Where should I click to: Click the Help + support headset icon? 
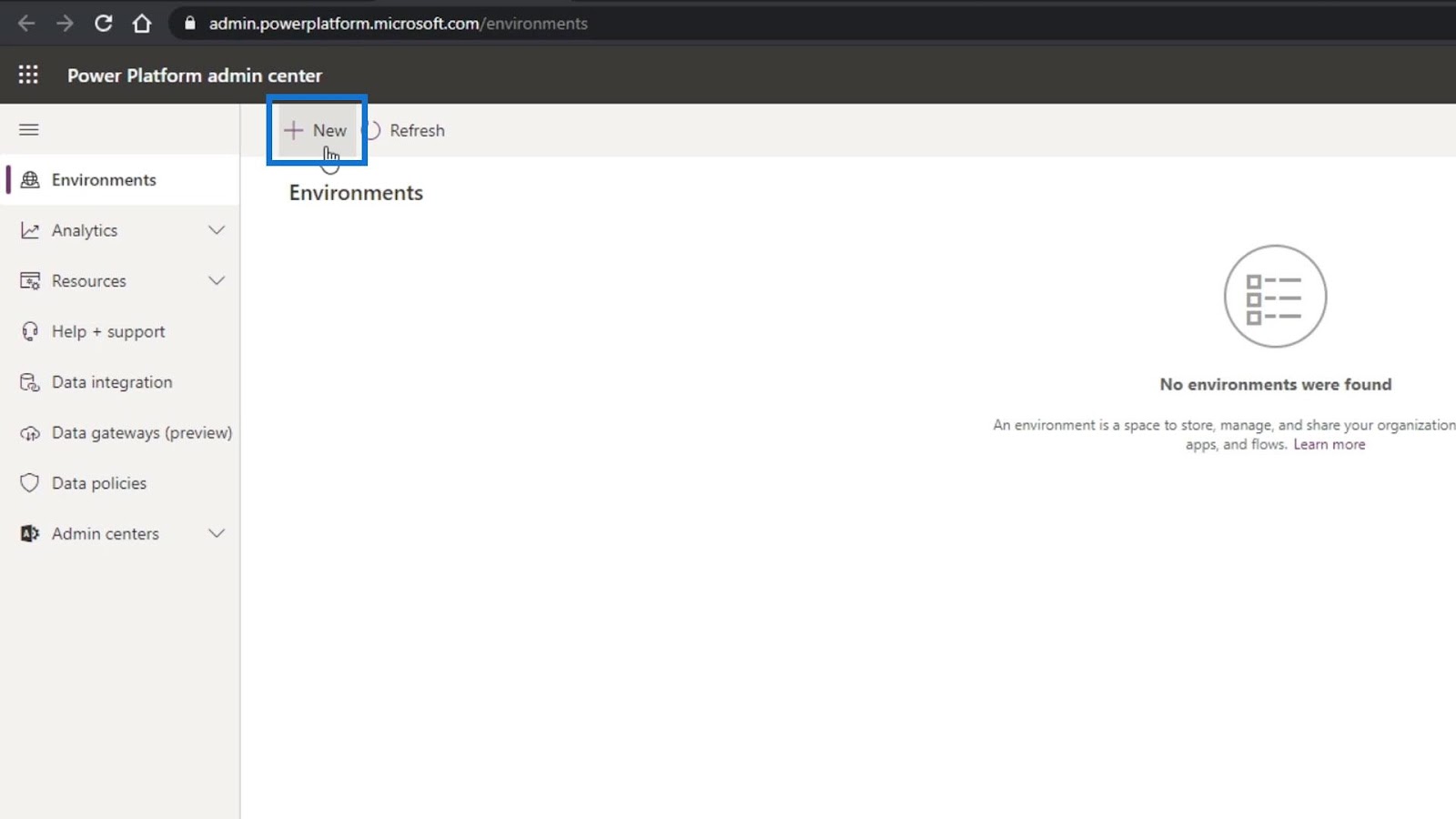click(30, 331)
